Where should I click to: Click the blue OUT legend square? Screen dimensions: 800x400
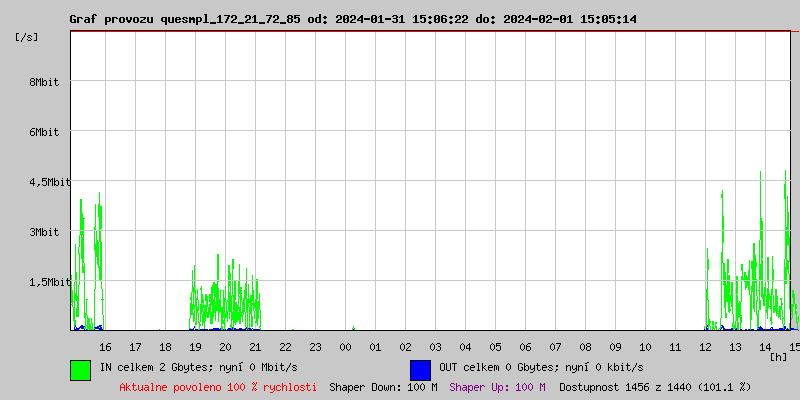point(420,370)
